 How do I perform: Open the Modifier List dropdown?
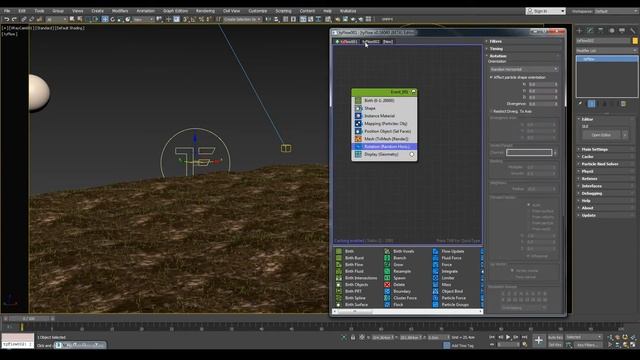coord(607,51)
